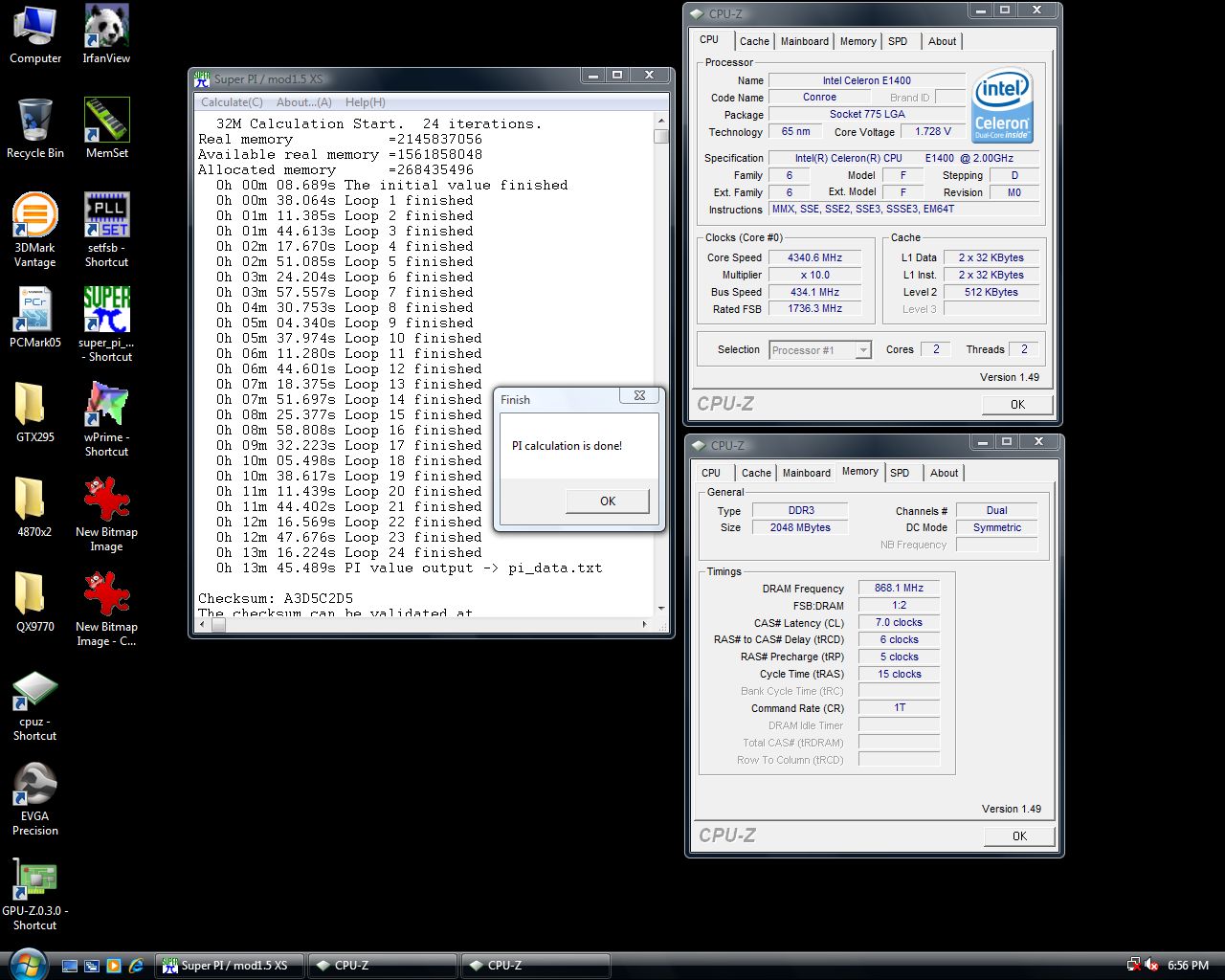Screen dimensions: 1225x980
Task: Click Switch between windows quick launch icon
Action: tap(92, 966)
